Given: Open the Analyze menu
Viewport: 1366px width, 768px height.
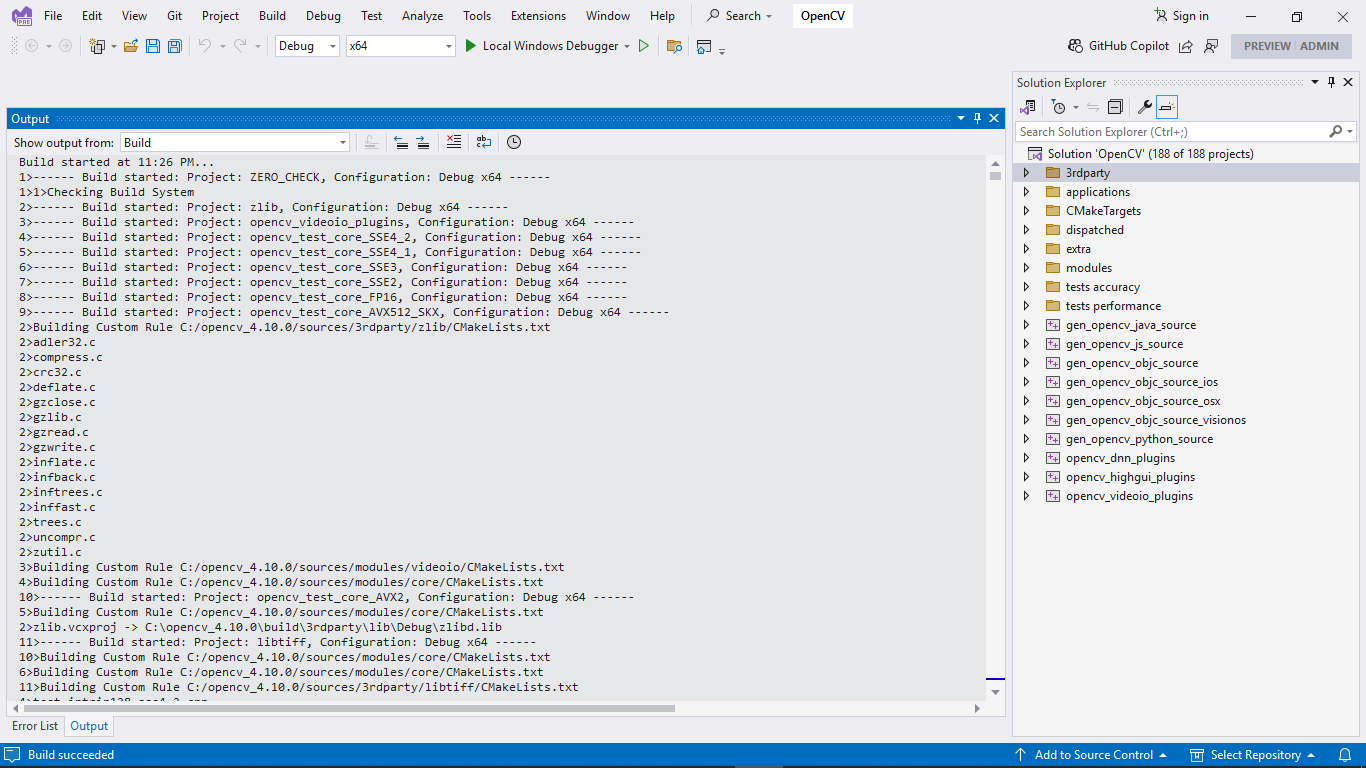Looking at the screenshot, I should point(422,16).
